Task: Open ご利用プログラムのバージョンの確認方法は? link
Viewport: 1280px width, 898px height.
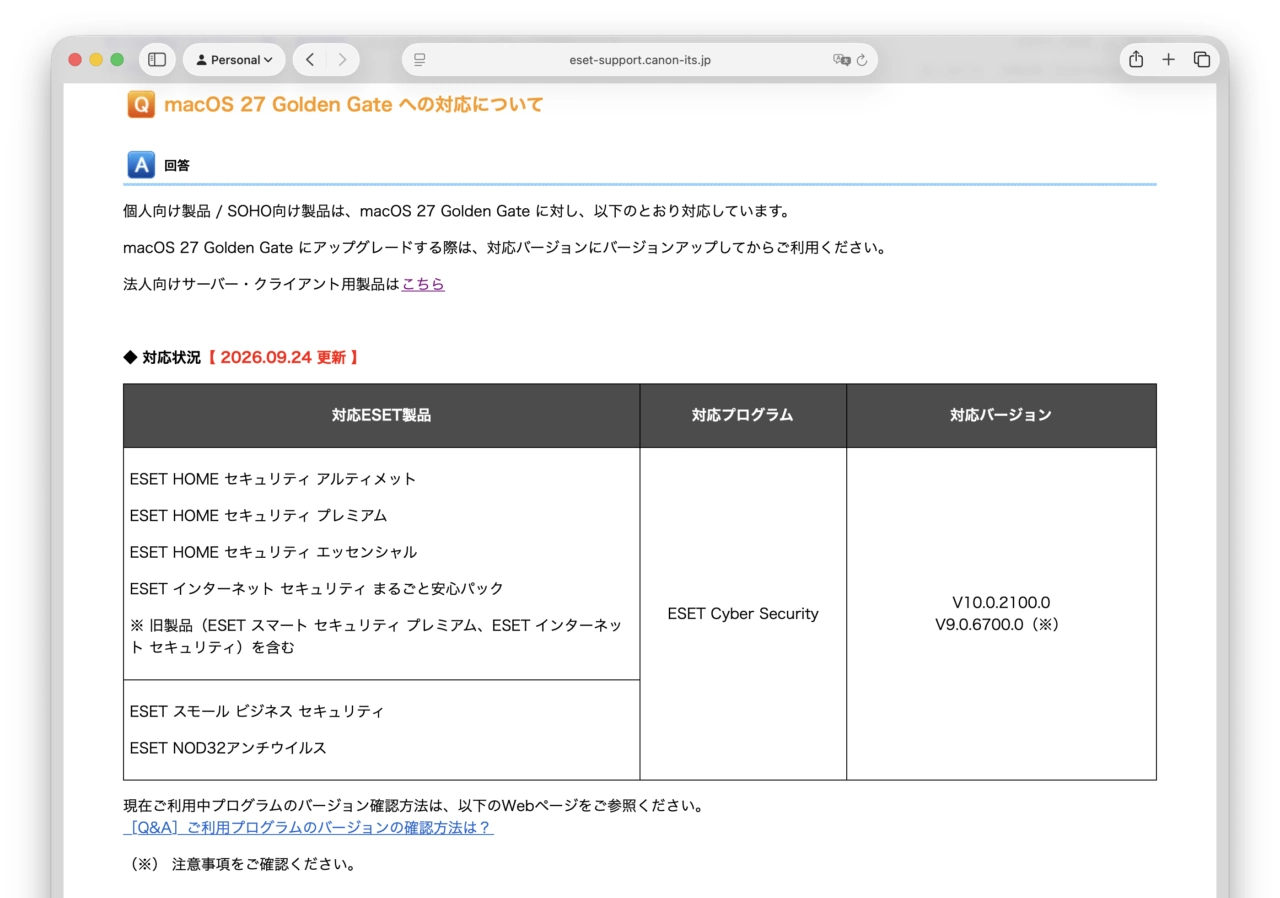Action: 308,828
